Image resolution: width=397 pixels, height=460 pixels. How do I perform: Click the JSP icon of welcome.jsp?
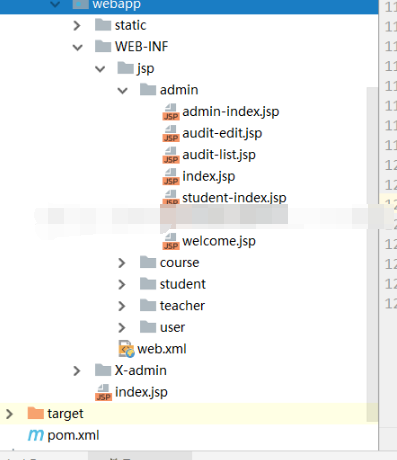coord(171,241)
